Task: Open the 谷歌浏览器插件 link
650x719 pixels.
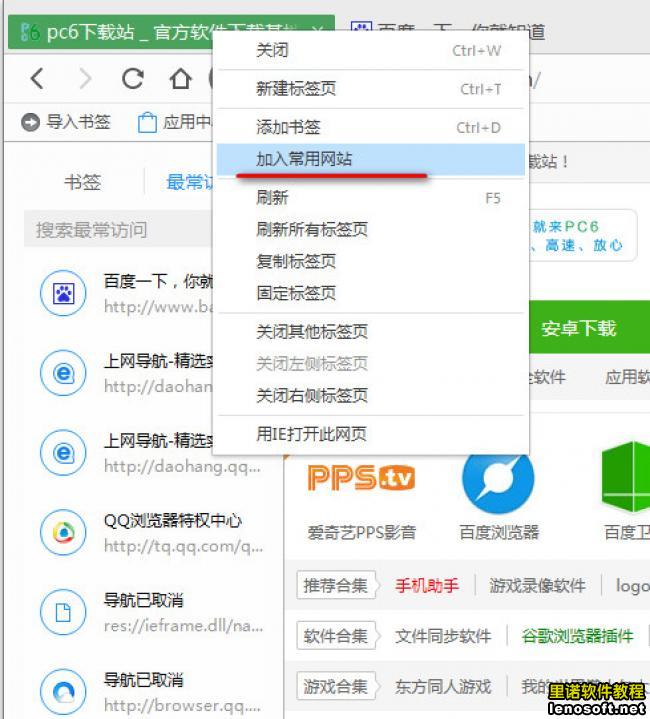Action: point(577,636)
